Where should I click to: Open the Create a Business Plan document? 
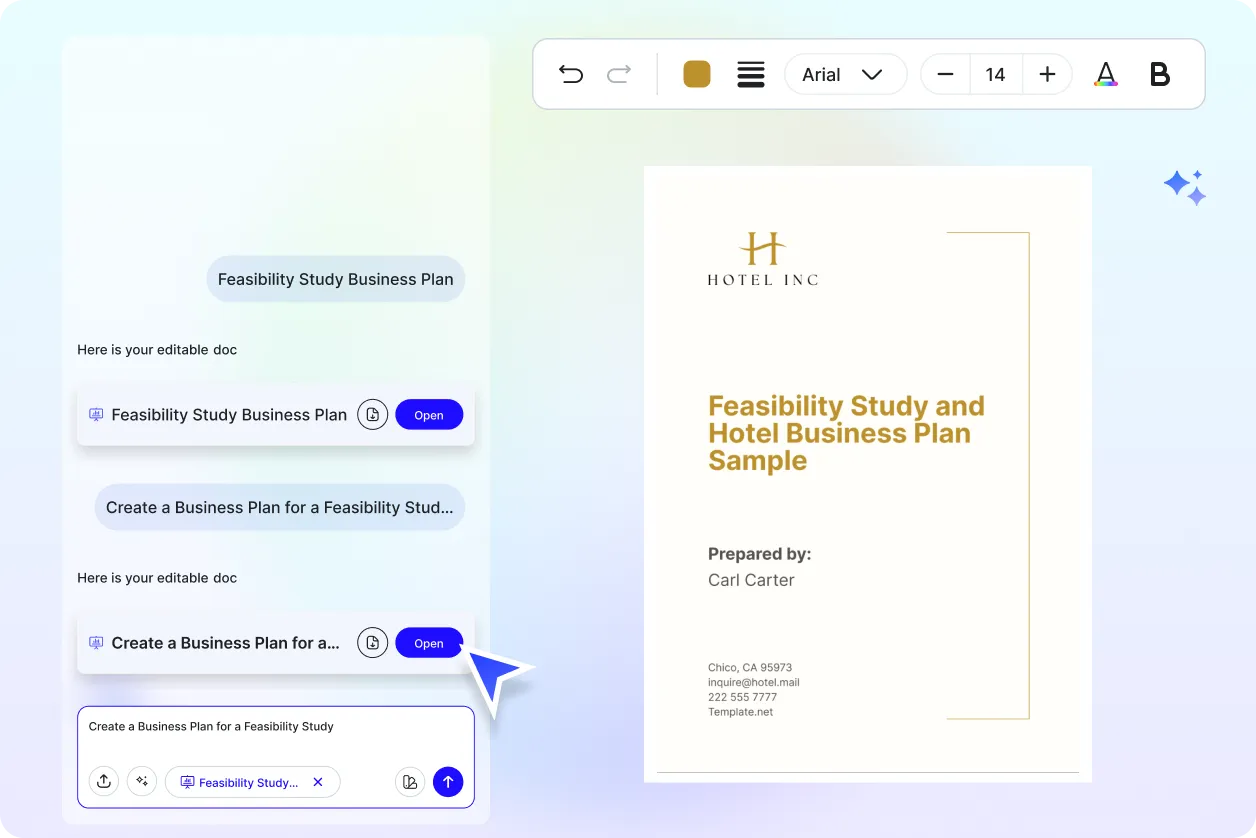click(x=429, y=642)
